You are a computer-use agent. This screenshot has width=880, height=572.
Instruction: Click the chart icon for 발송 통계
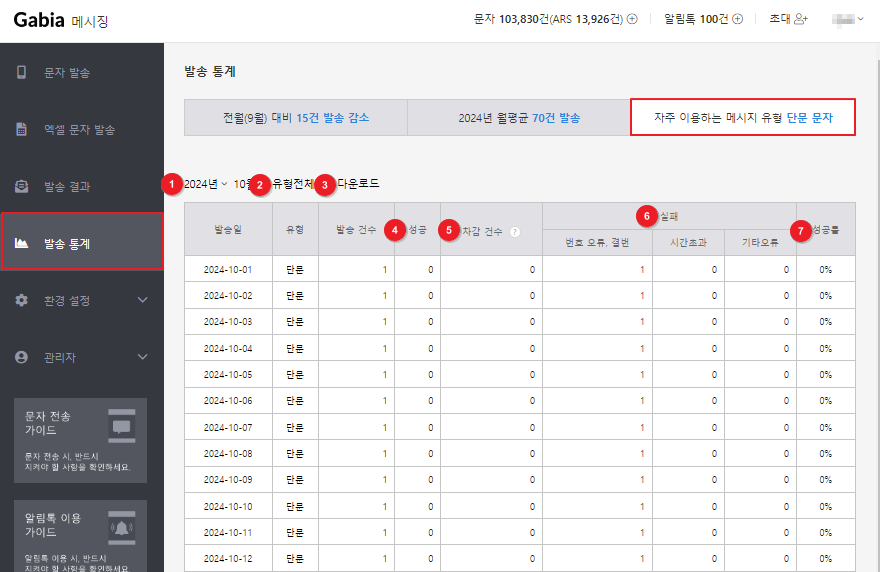click(x=21, y=243)
